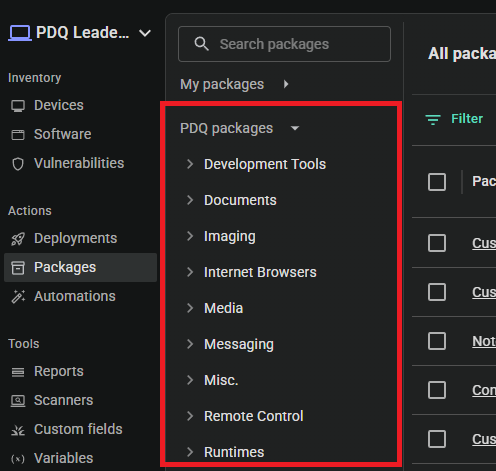Click the Devices monitor icon
The width and height of the screenshot is (496, 471).
18,106
